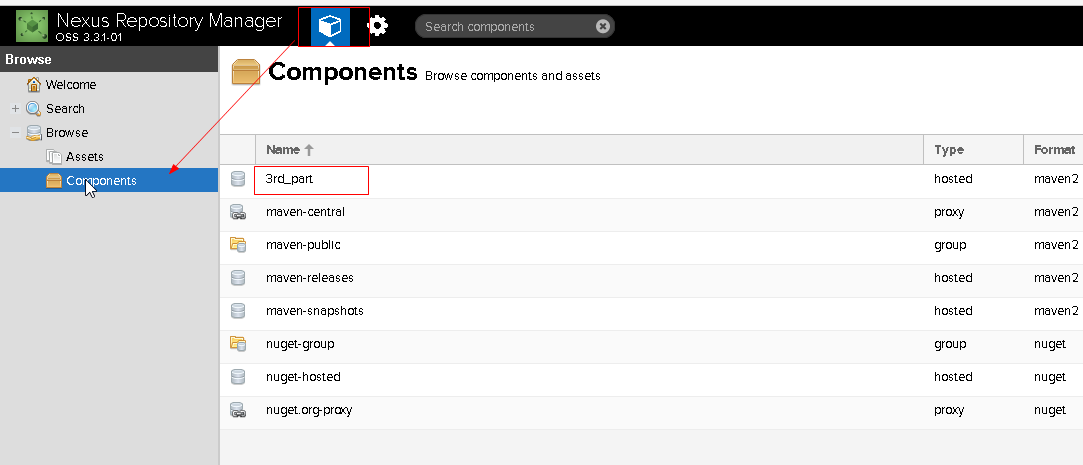Open the Browse cube icon in header
The image size is (1083, 465).
[x=330, y=27]
